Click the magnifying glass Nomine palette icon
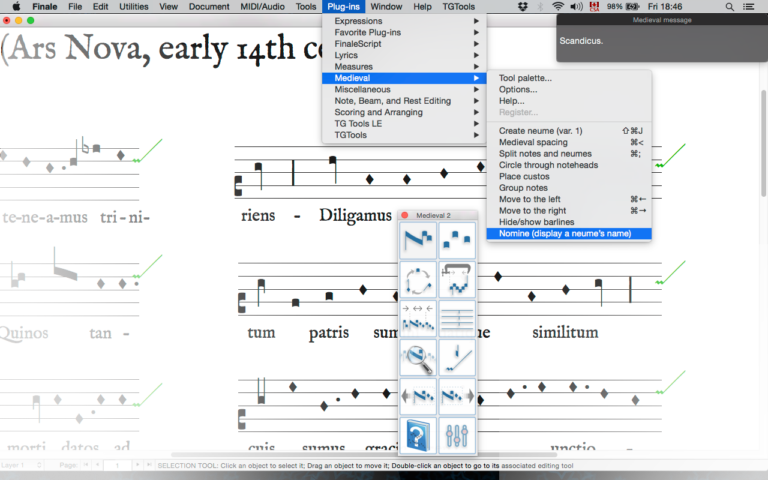The height and width of the screenshot is (480, 768). point(418,358)
